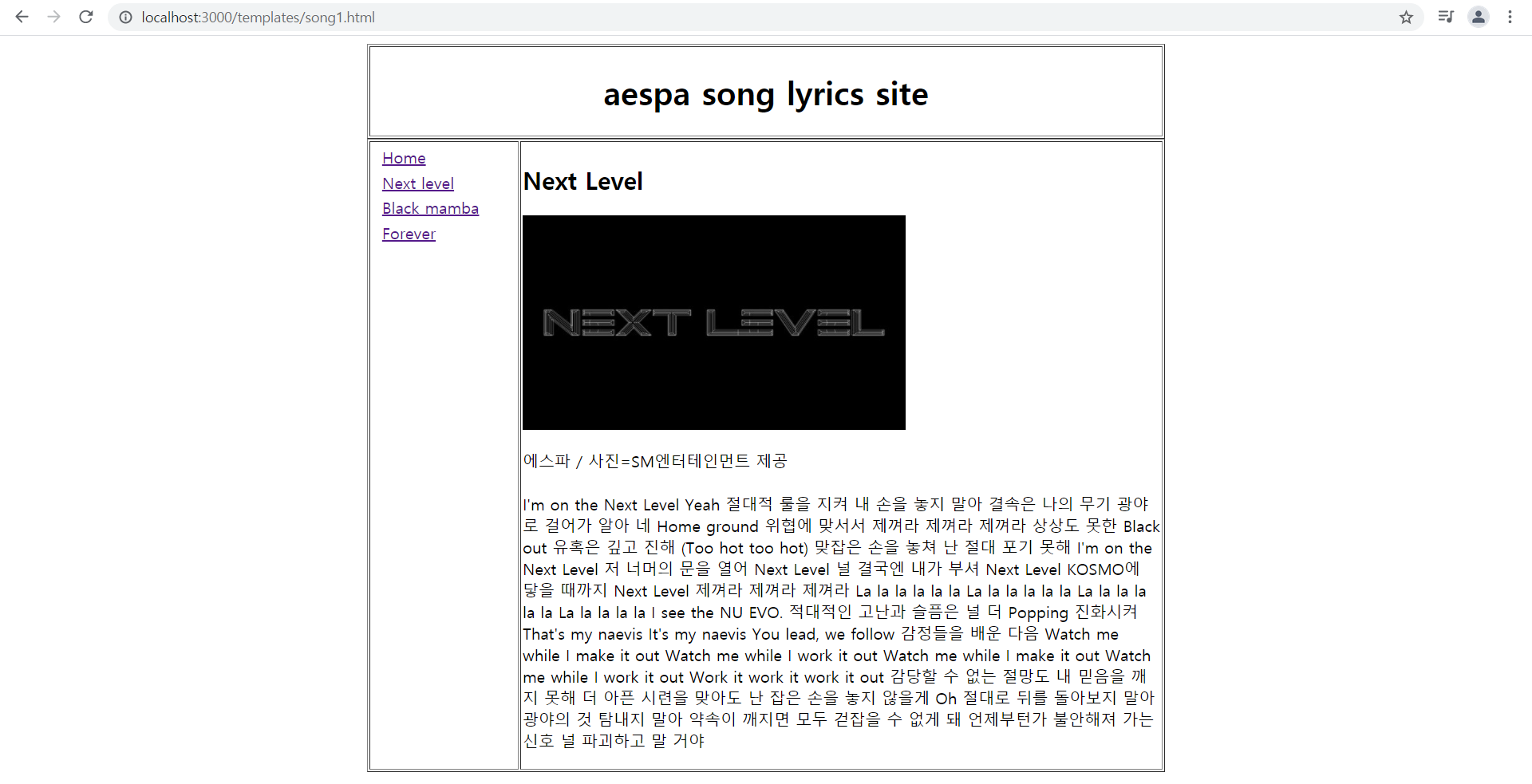The height and width of the screenshot is (784, 1532).
Task: Open the Black mamba link
Action: 430,209
